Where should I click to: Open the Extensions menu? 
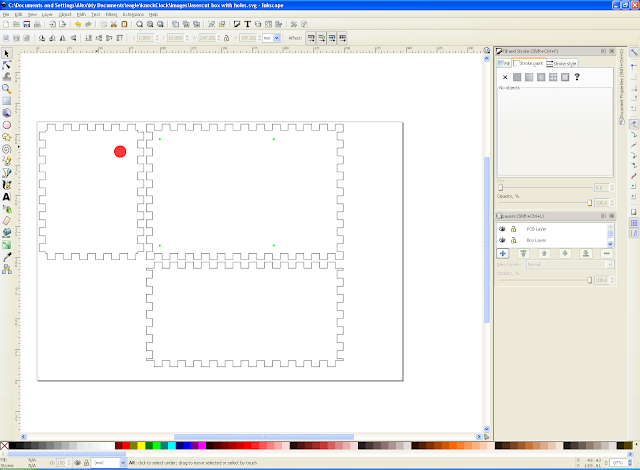click(133, 14)
